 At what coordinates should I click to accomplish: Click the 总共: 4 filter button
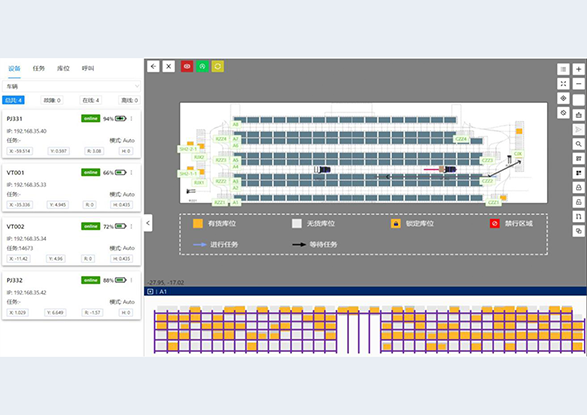tap(13, 100)
